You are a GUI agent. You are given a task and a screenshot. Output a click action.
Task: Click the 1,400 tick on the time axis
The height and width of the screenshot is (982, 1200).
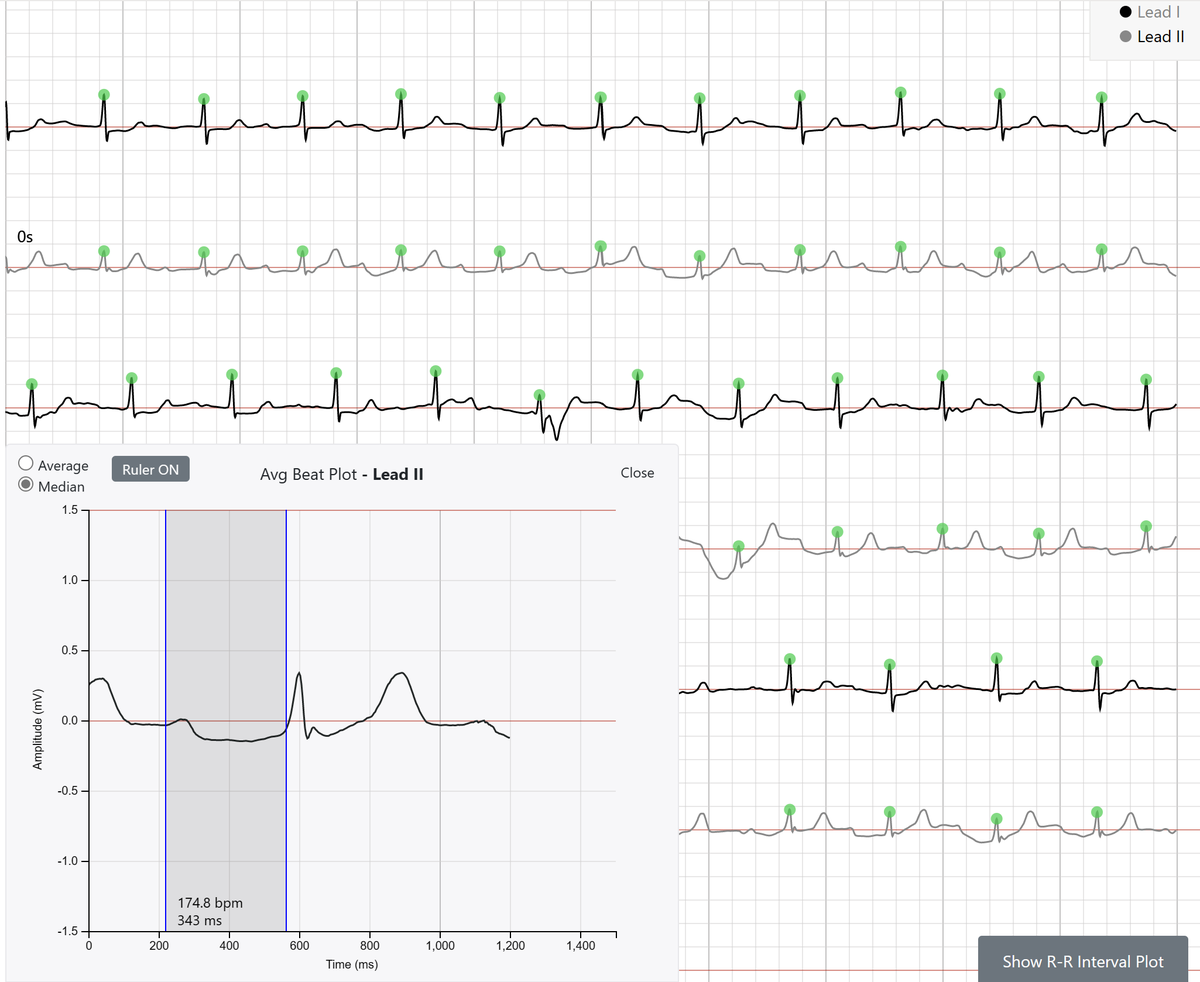(x=580, y=945)
